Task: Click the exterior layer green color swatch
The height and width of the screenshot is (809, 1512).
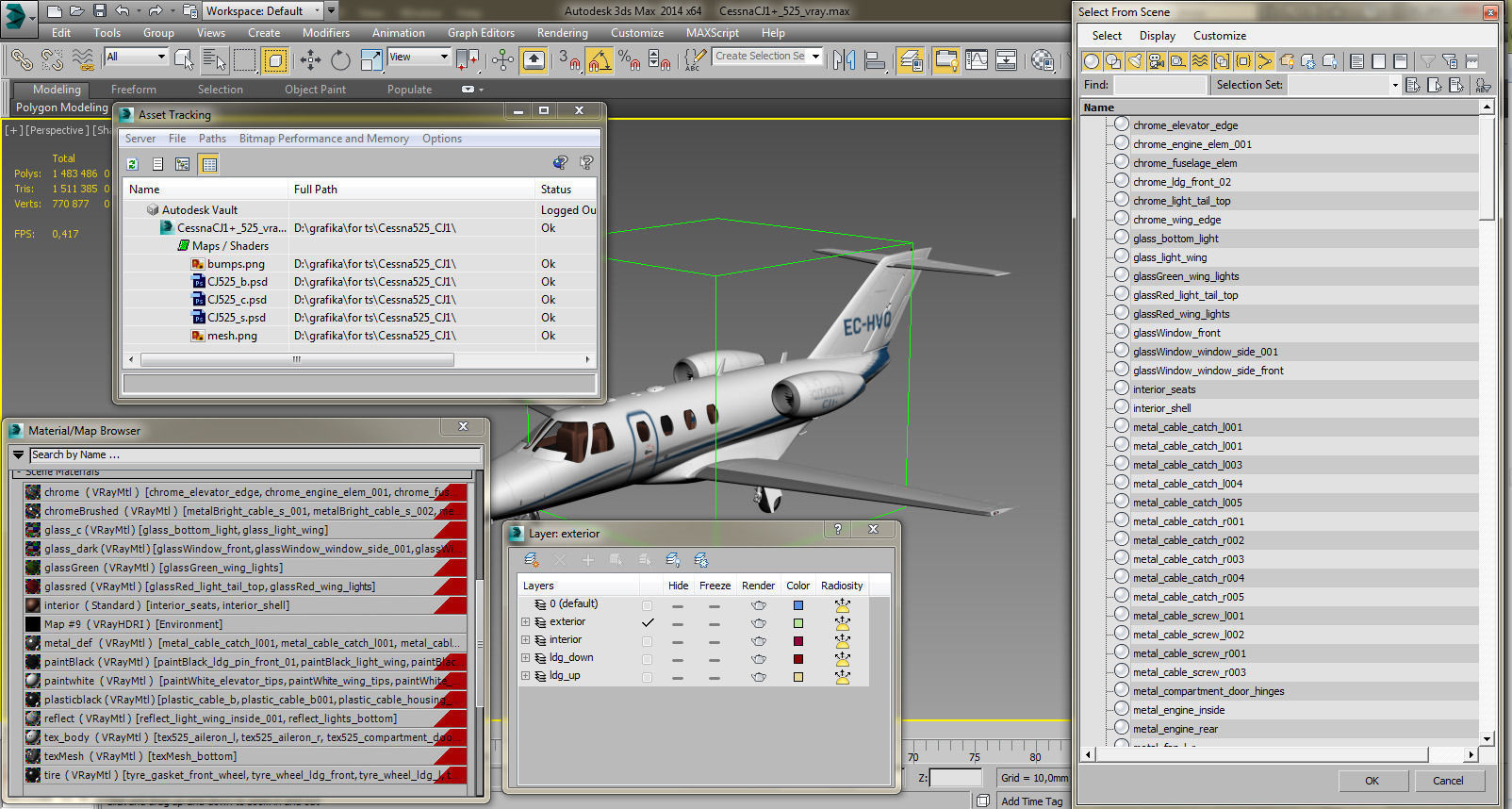Action: pos(798,623)
